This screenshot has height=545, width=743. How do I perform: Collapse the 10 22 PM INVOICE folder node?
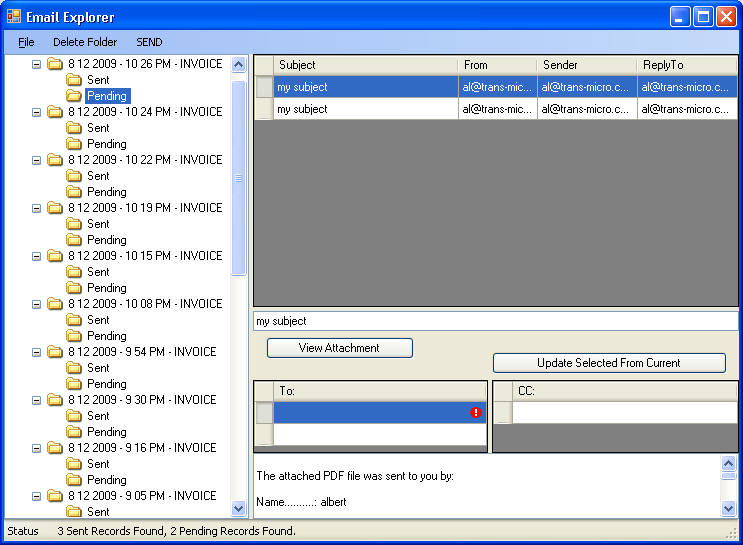pos(36,160)
